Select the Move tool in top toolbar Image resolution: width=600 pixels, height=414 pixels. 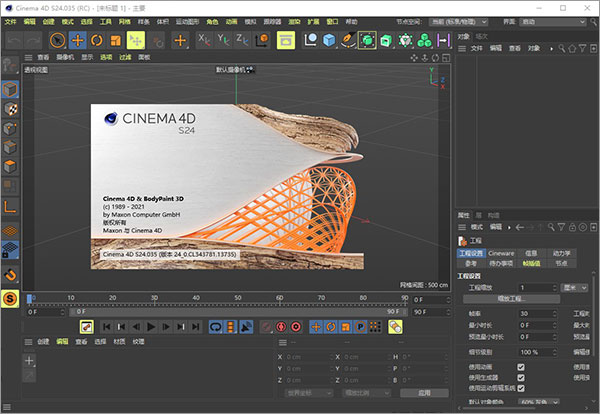point(78,41)
